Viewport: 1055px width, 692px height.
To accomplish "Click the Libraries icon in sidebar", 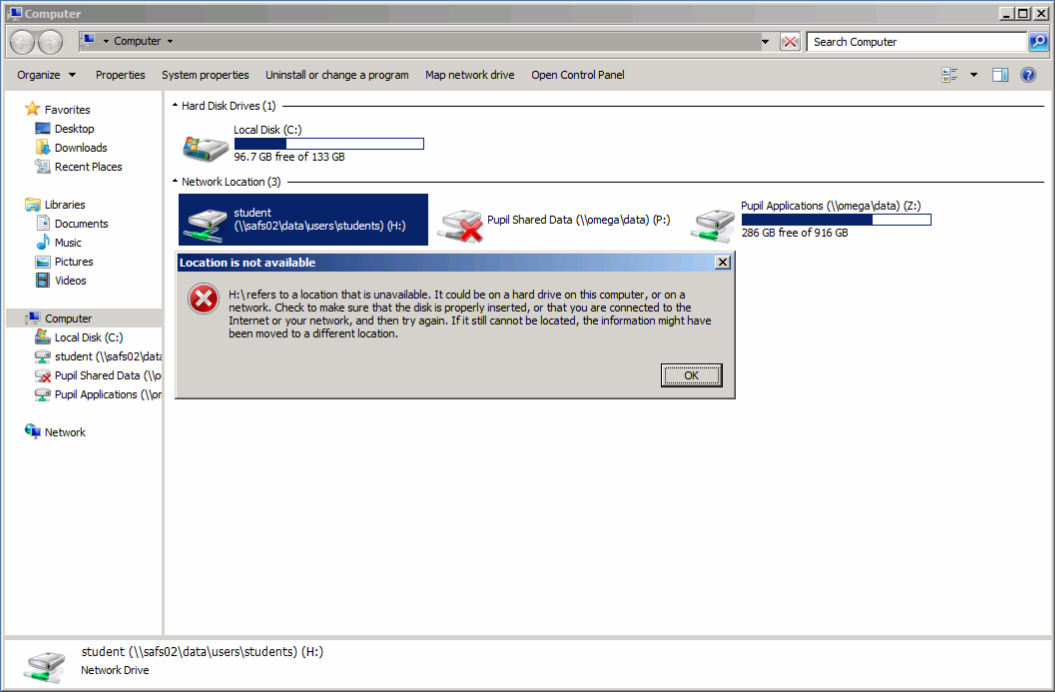I will [x=32, y=204].
